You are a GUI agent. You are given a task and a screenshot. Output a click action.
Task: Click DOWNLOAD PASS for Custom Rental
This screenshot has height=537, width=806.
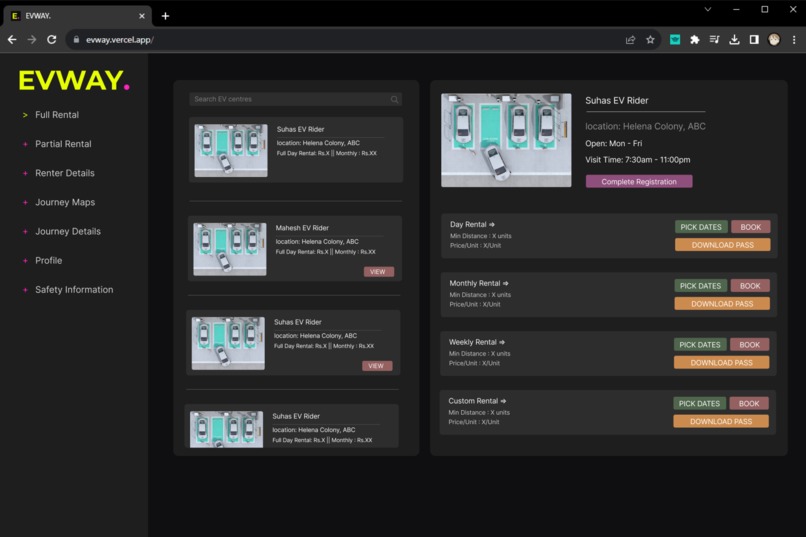coord(721,421)
